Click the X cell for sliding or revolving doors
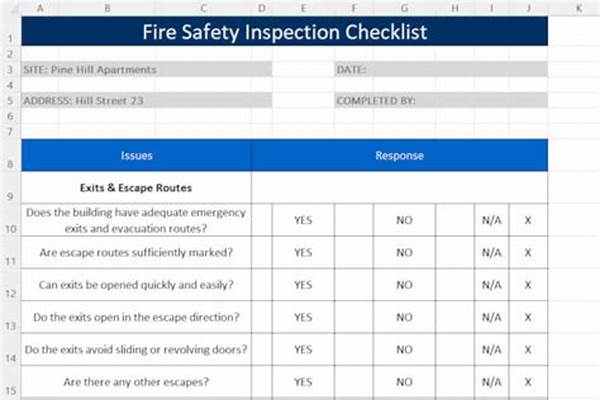 pos(528,349)
